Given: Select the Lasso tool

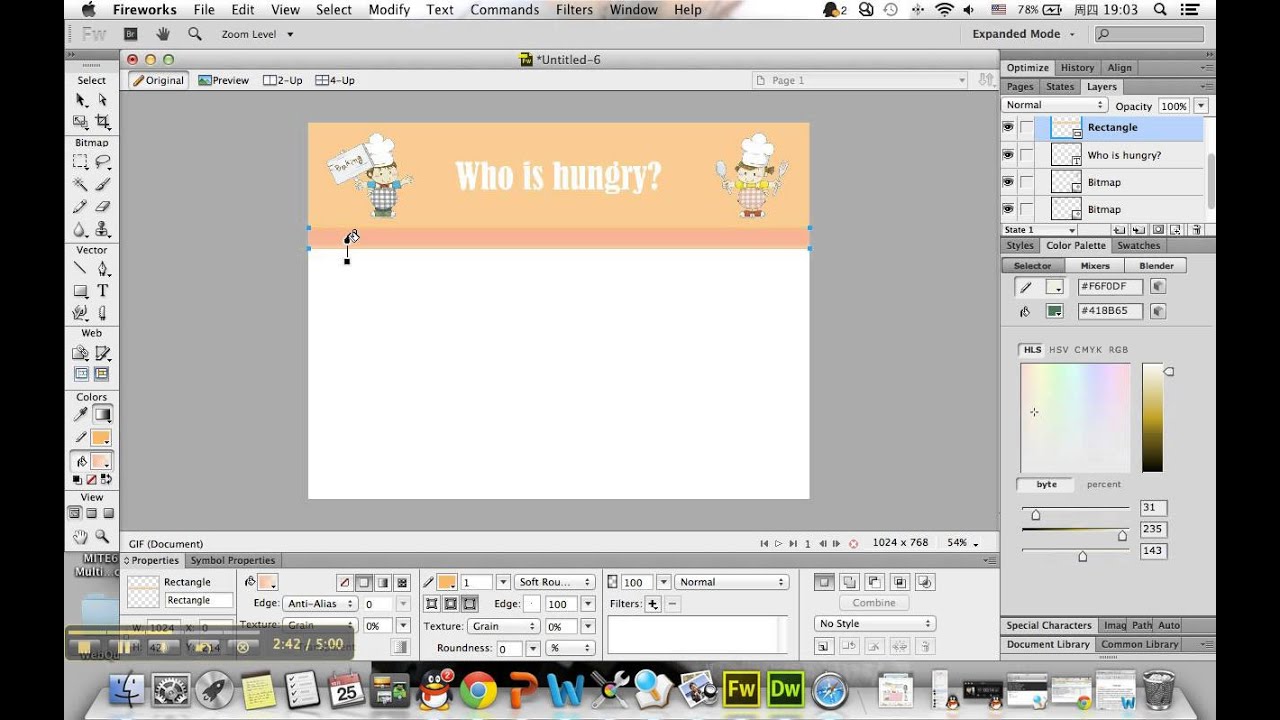Looking at the screenshot, I should click(x=102, y=162).
